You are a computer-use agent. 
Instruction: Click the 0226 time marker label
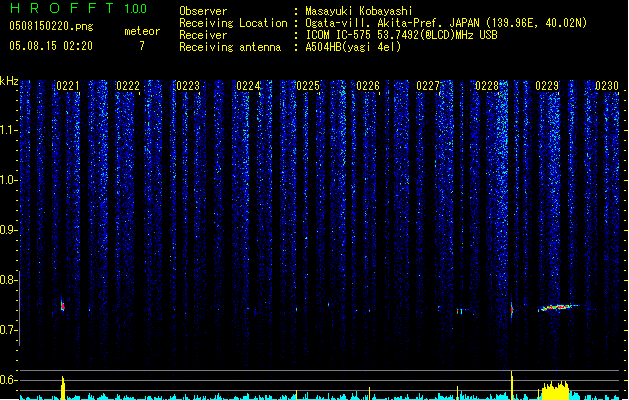[x=368, y=86]
